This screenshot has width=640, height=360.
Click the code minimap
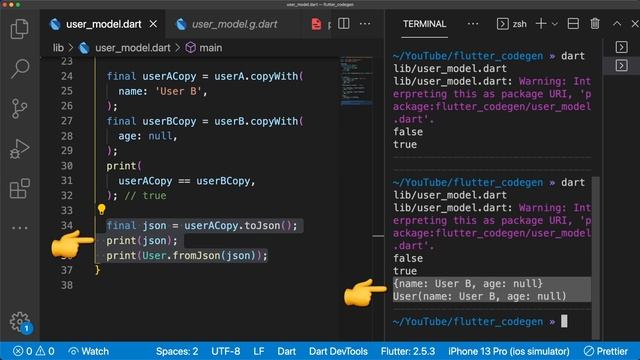tap(356, 82)
